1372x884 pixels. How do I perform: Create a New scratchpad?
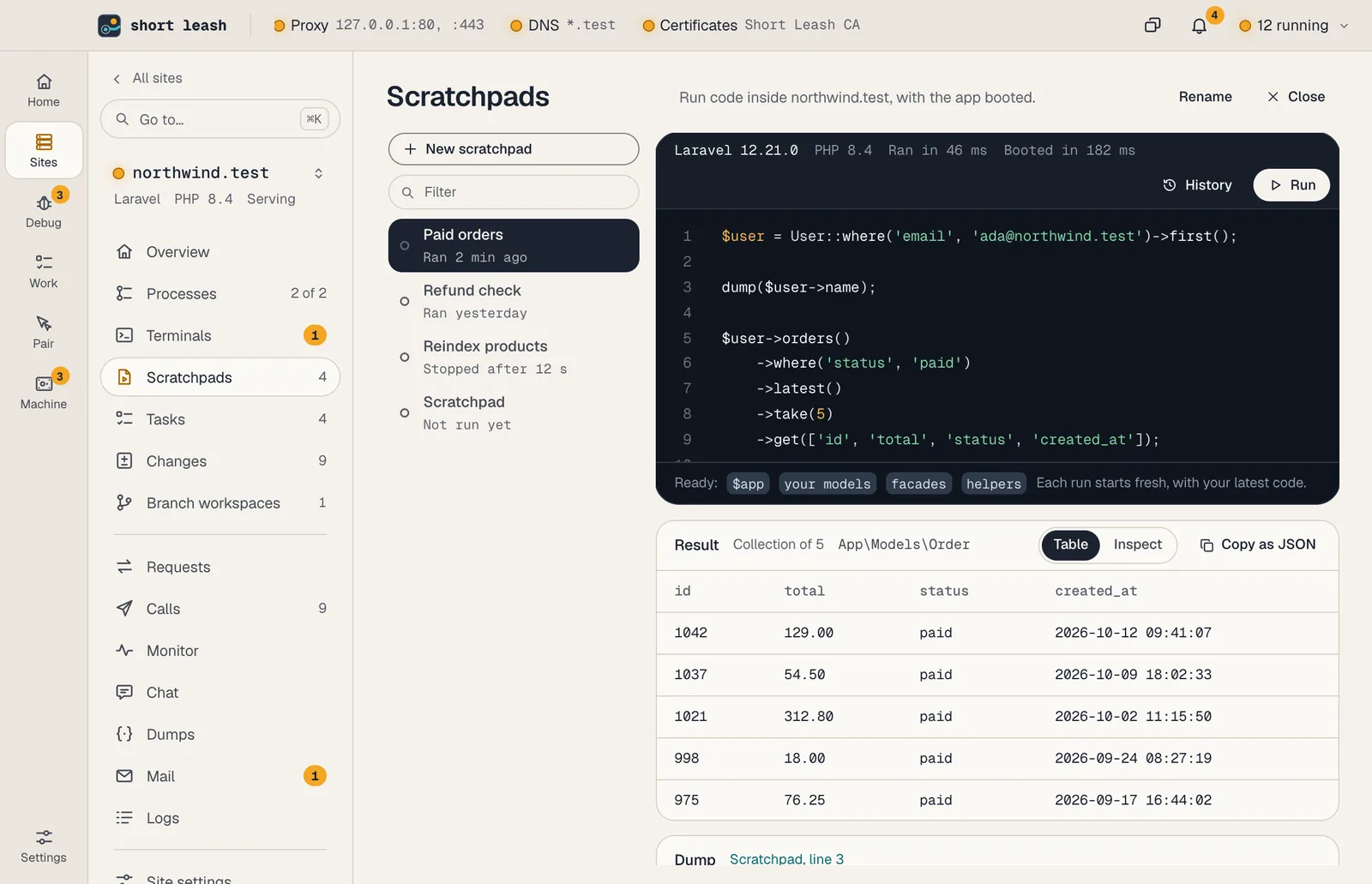pyautogui.click(x=514, y=149)
